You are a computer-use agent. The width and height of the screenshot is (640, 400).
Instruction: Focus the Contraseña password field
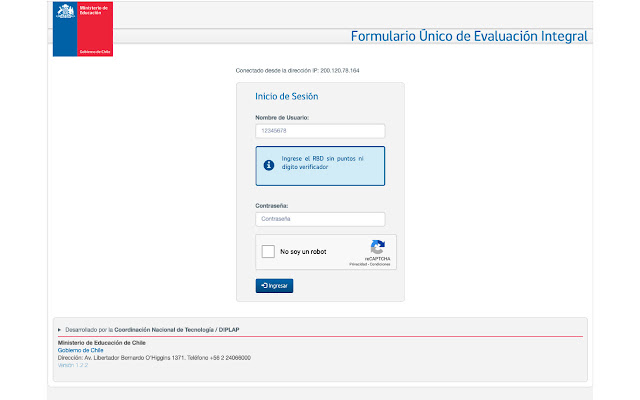coord(320,219)
